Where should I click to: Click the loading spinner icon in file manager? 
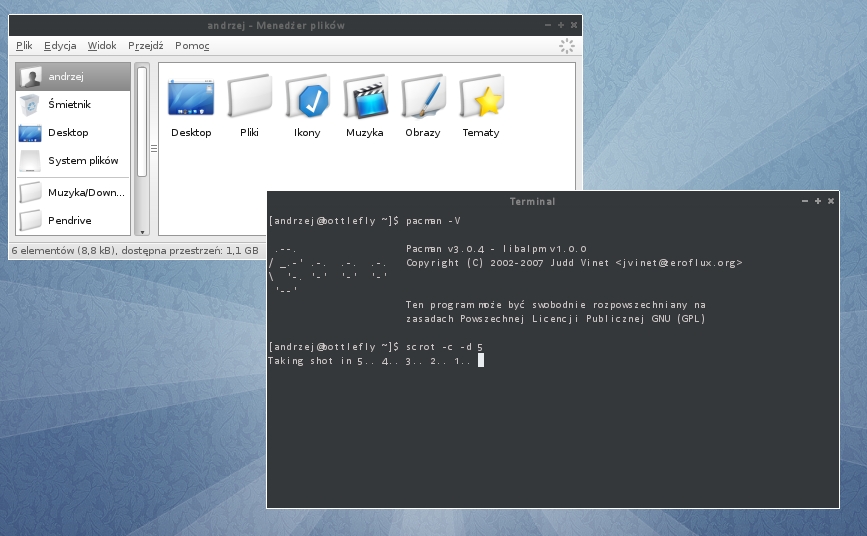pyautogui.click(x=567, y=46)
